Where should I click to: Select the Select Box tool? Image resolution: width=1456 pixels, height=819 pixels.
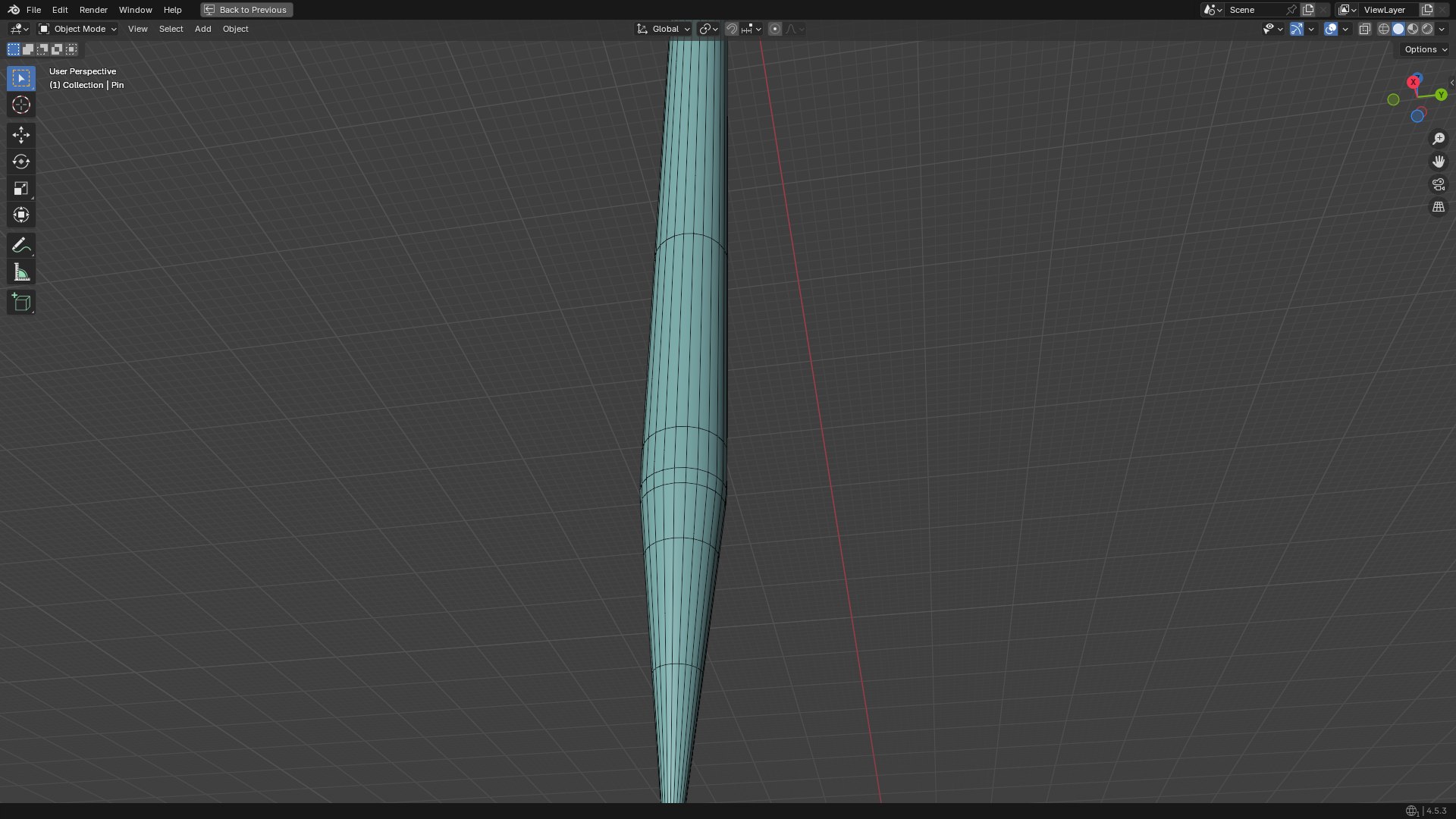(x=21, y=78)
